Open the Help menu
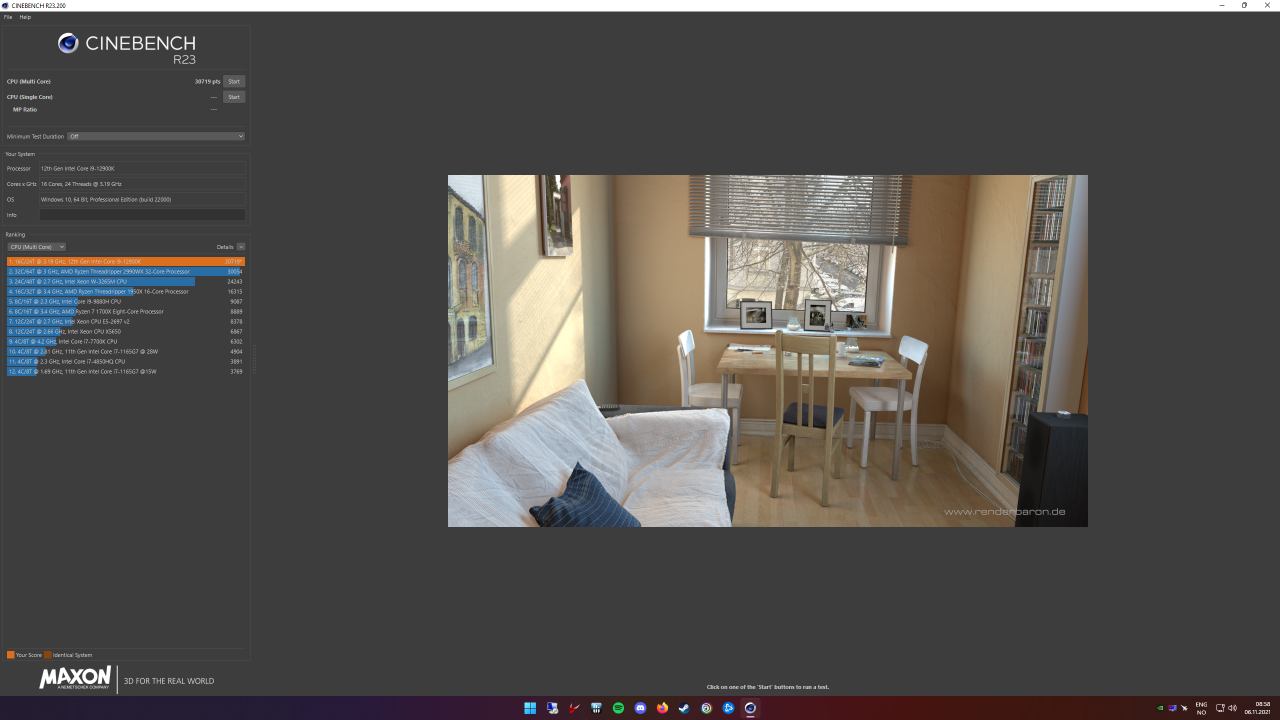 pyautogui.click(x=25, y=17)
